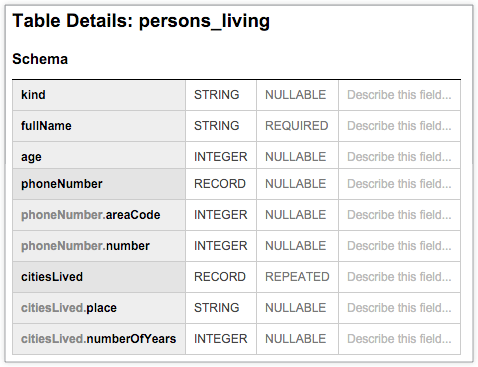Click the Schema section heading

[40, 59]
